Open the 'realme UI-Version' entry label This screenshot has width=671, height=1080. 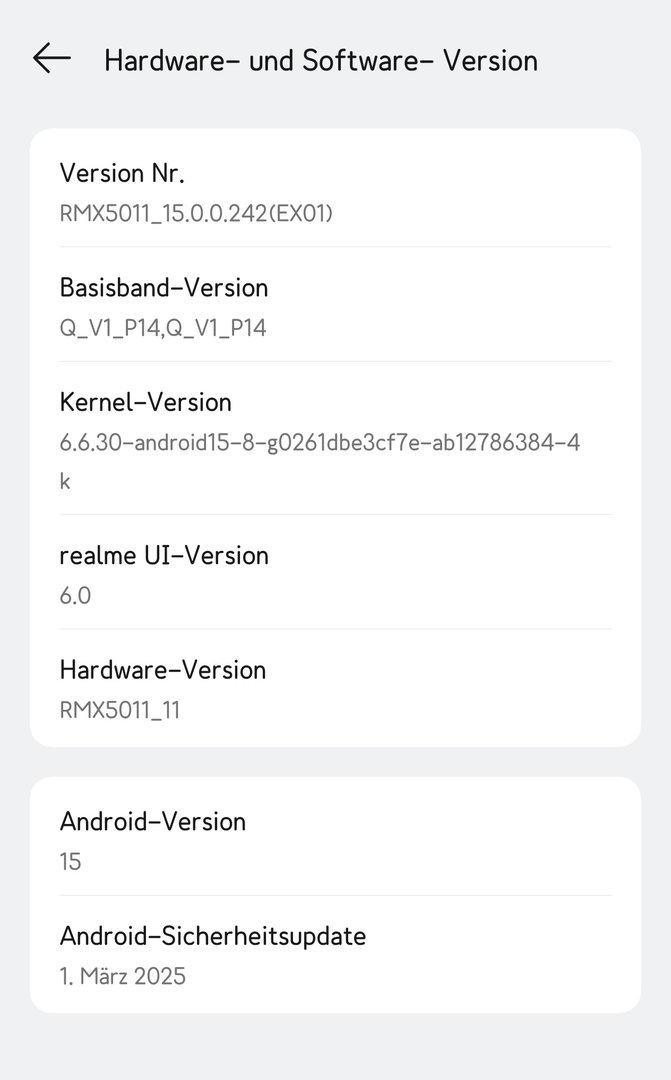(164, 555)
